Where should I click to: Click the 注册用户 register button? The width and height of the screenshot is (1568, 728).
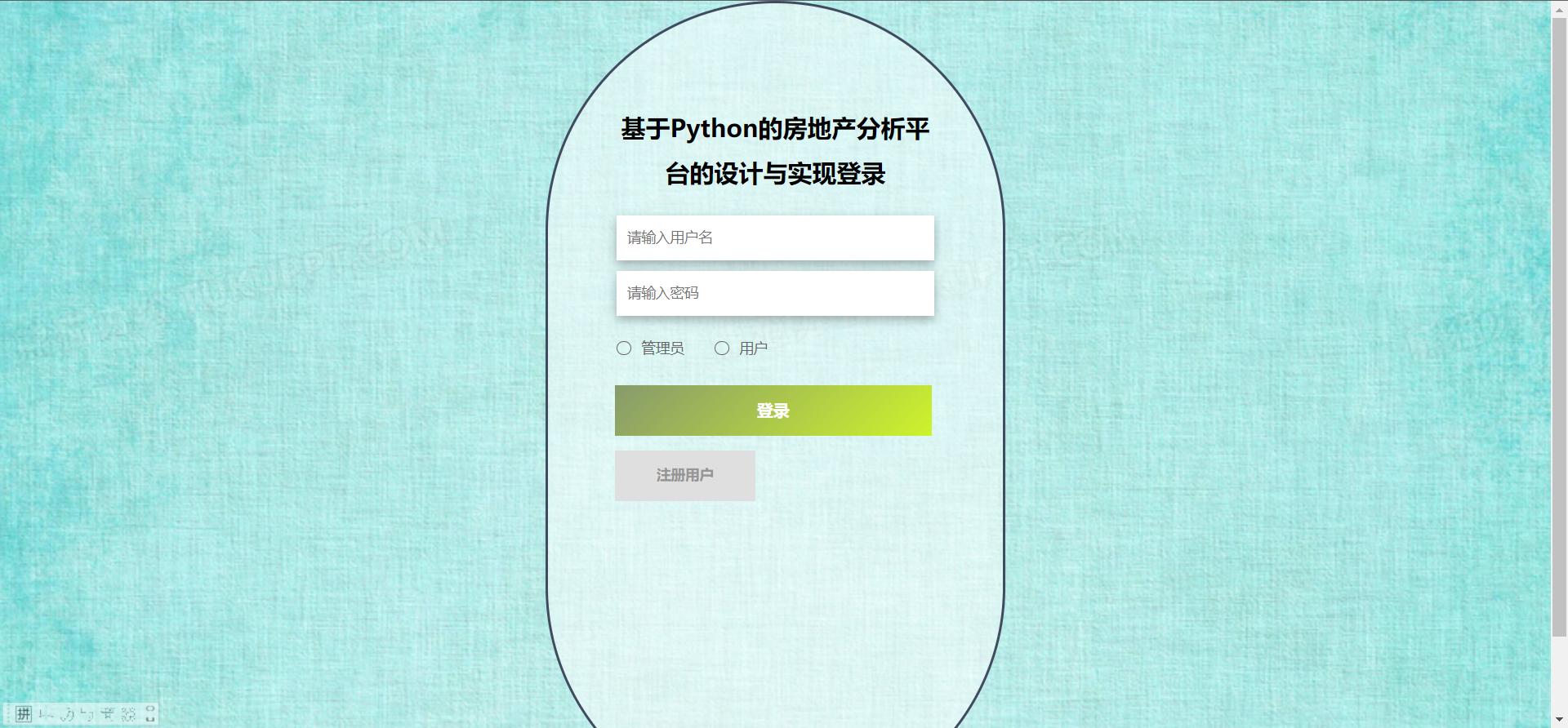point(685,475)
